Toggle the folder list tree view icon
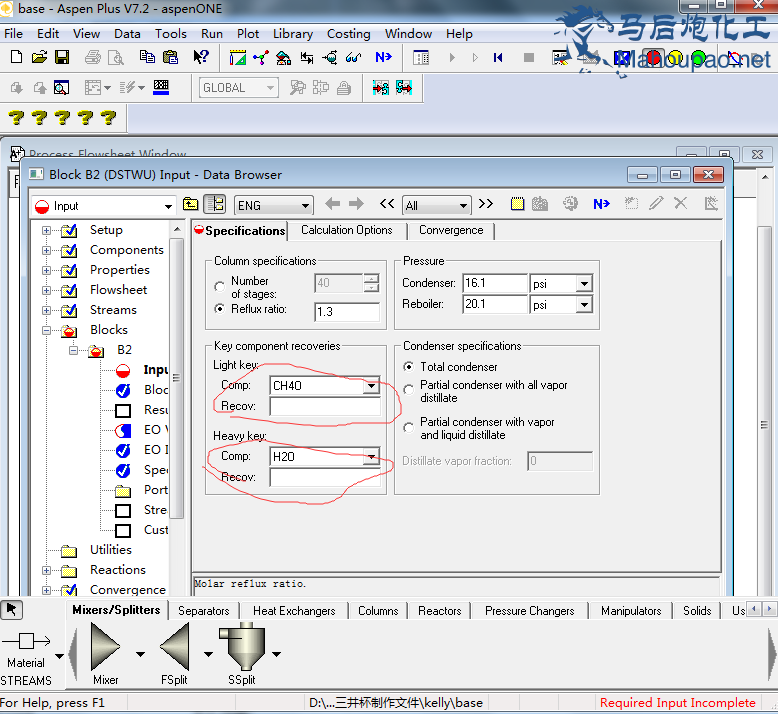Viewport: 778px width, 714px height. [x=215, y=204]
